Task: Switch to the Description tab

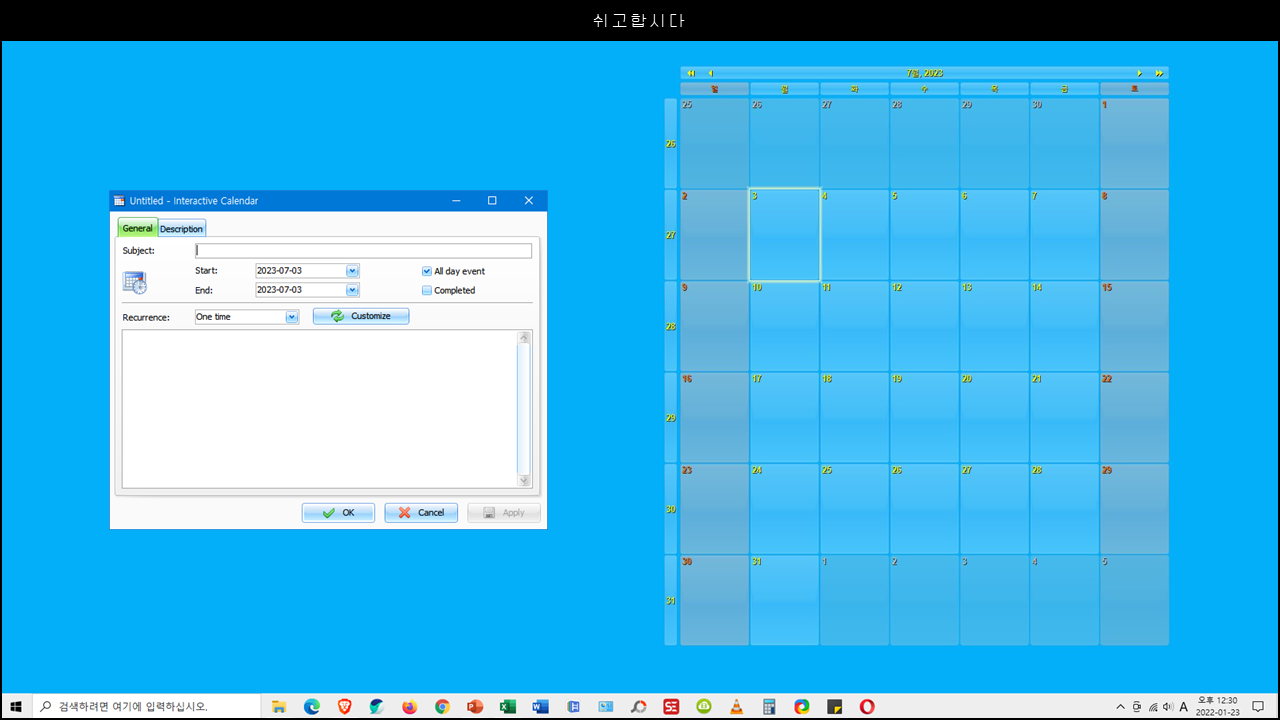Action: [182, 229]
